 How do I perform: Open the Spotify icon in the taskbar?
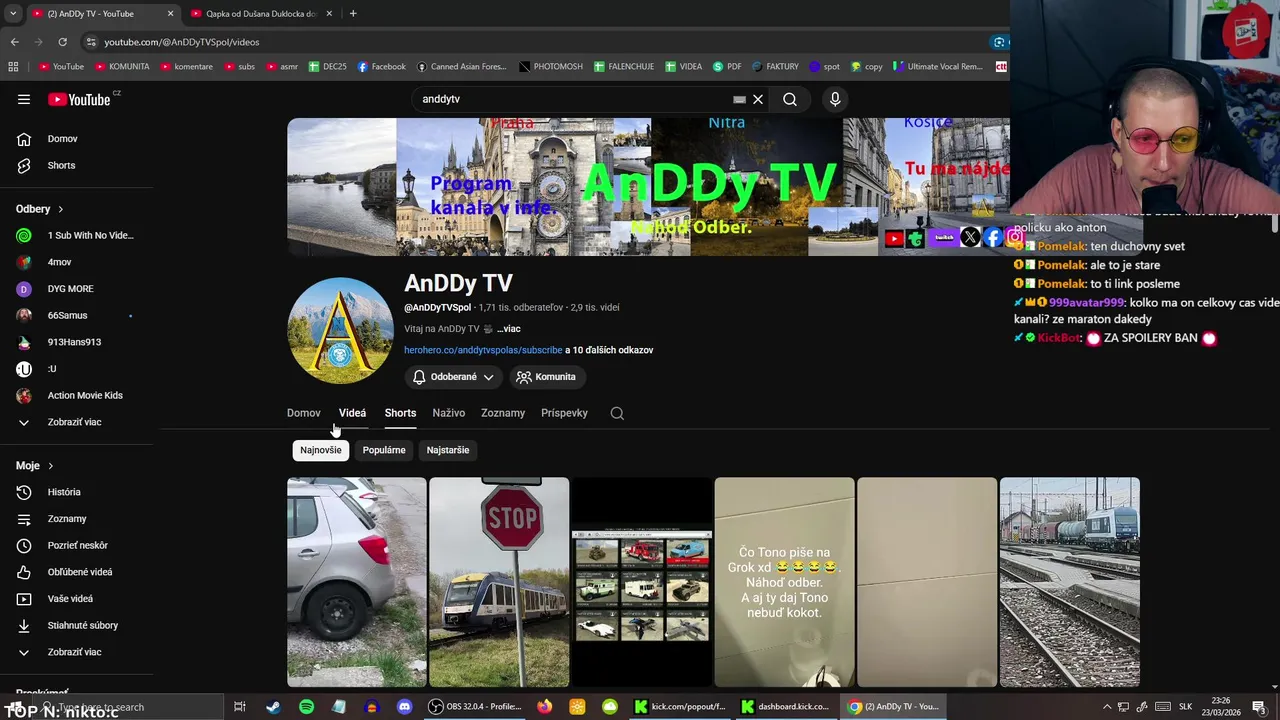(x=306, y=707)
